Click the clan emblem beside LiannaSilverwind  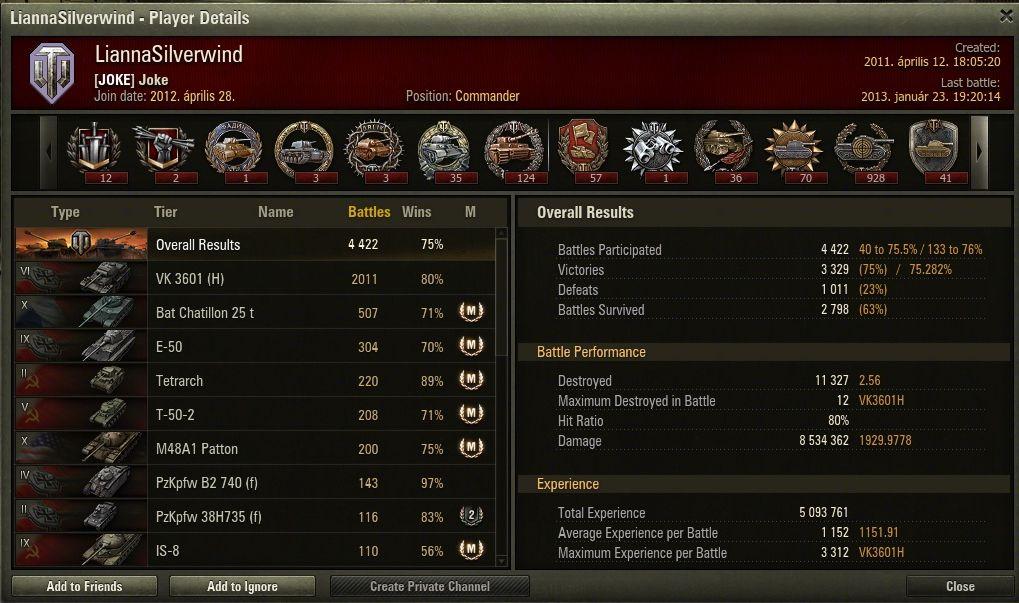pyautogui.click(x=53, y=73)
